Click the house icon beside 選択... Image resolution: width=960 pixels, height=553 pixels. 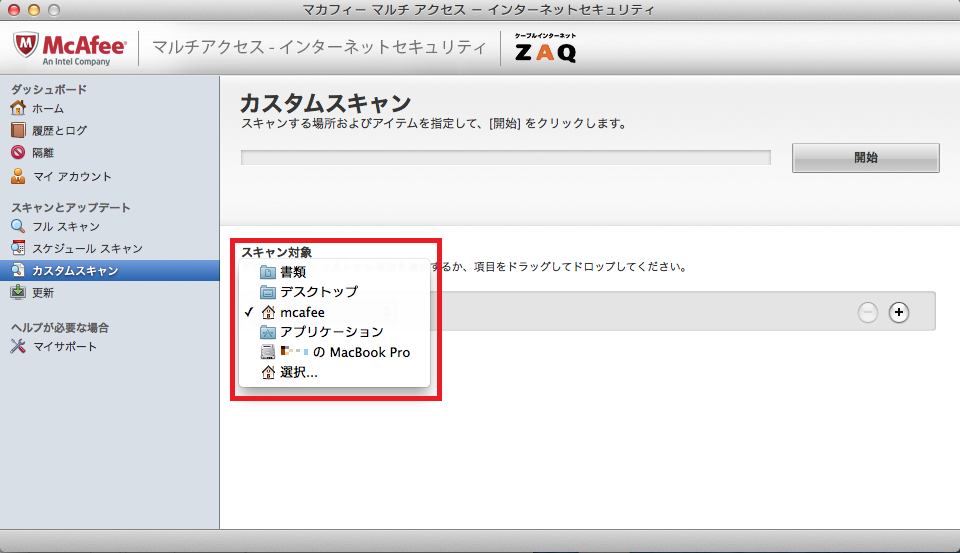tap(268, 372)
